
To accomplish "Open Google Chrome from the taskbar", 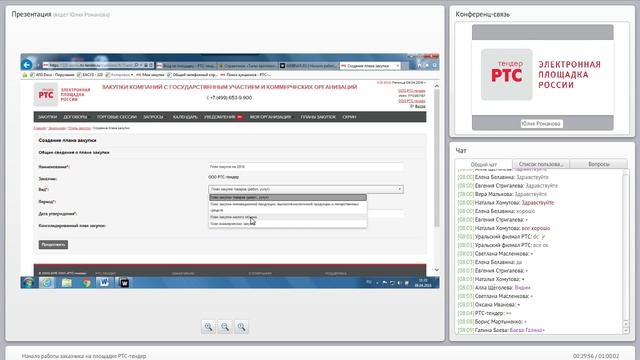I will click(86, 282).
